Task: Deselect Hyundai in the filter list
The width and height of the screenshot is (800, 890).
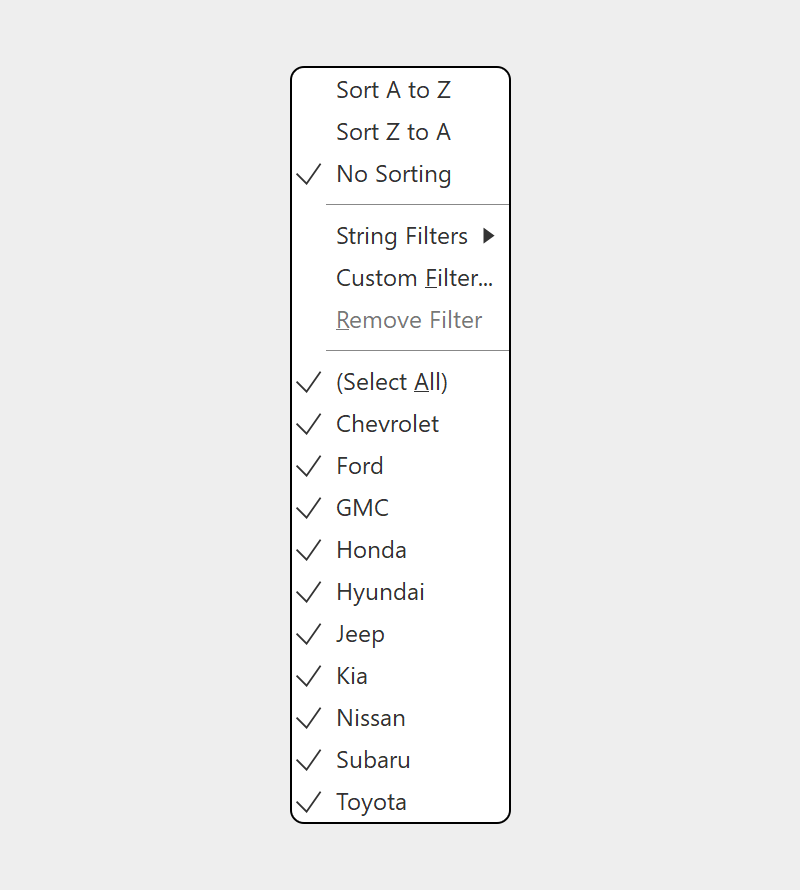Action: click(400, 592)
